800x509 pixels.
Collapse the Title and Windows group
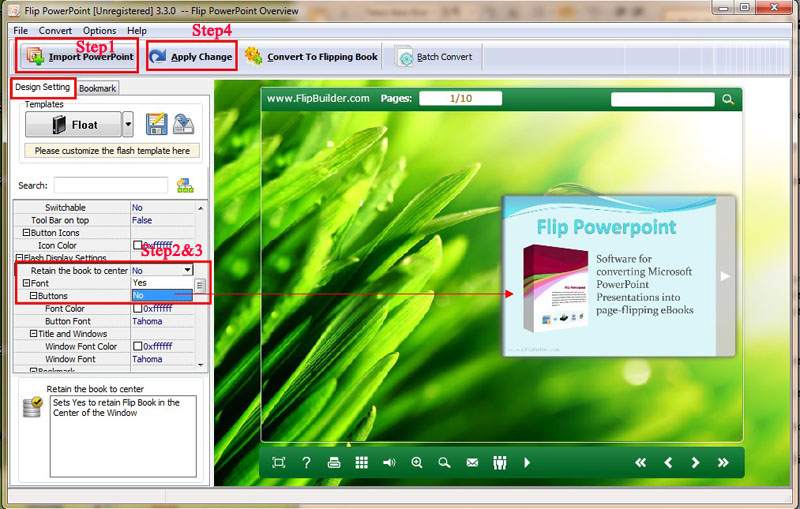point(33,334)
